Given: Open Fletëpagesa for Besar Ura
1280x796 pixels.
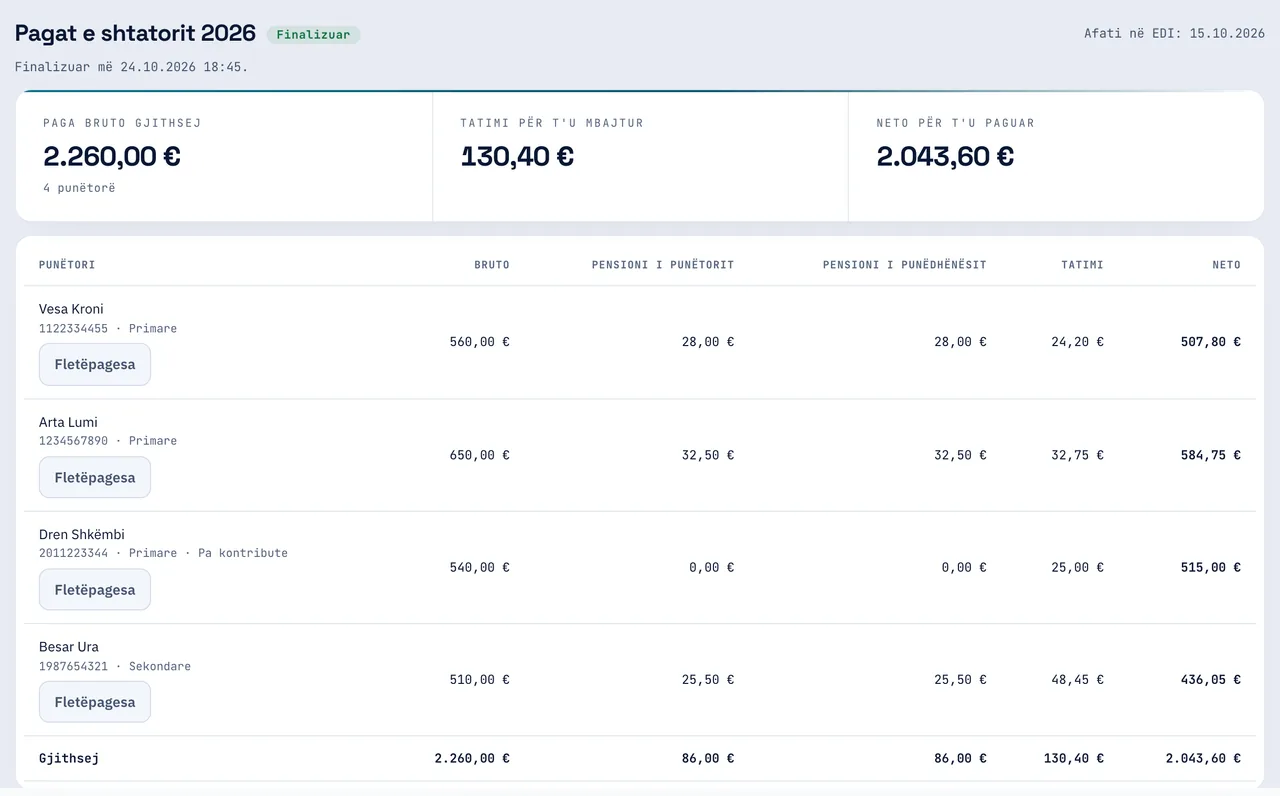Looking at the screenshot, I should tap(95, 701).
